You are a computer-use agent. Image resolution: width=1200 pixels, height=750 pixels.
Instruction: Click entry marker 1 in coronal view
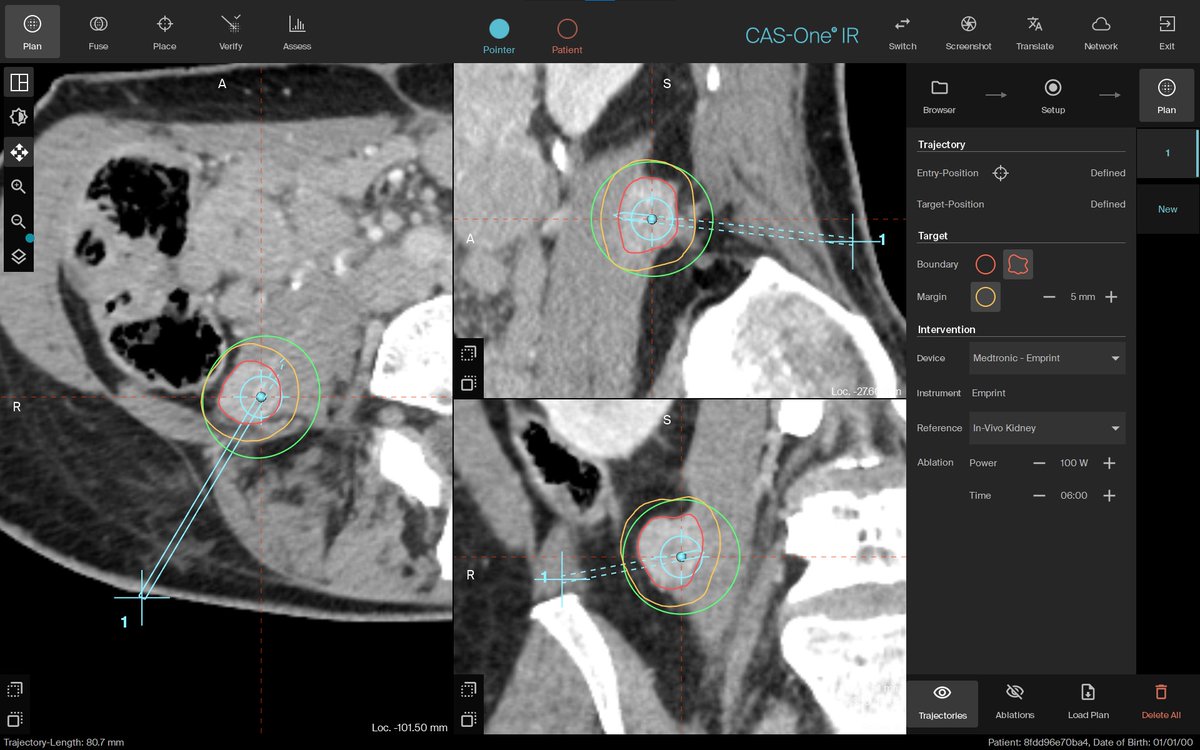560,578
